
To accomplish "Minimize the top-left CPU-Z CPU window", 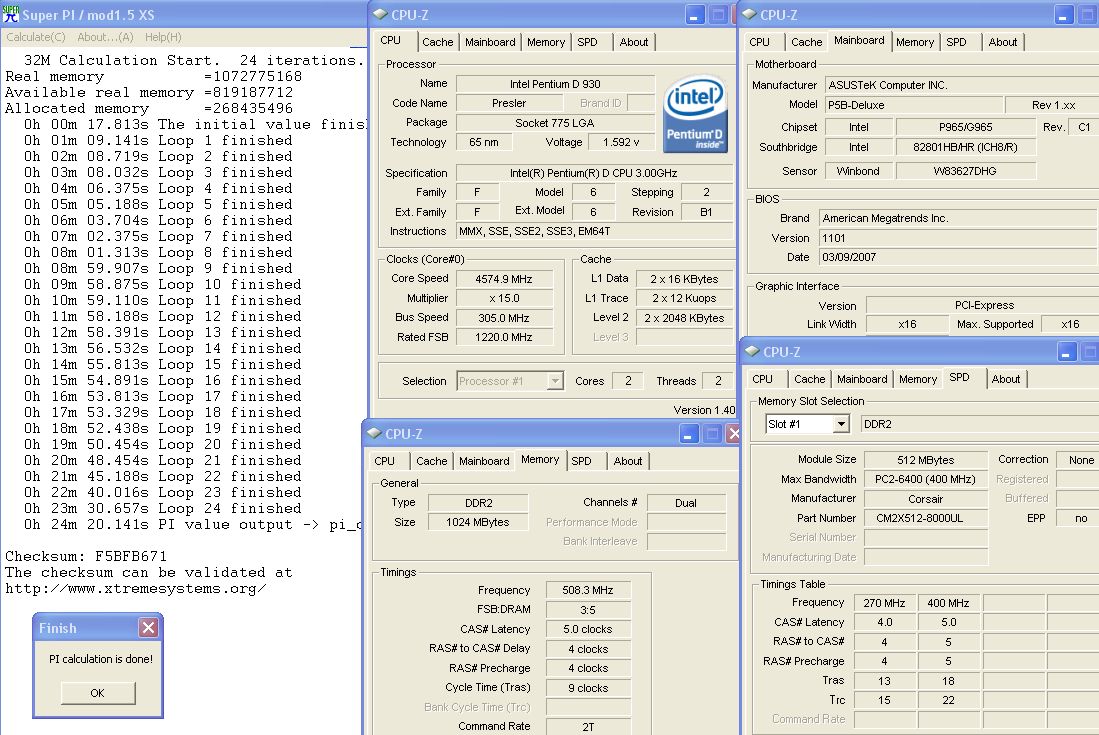I will 693,15.
